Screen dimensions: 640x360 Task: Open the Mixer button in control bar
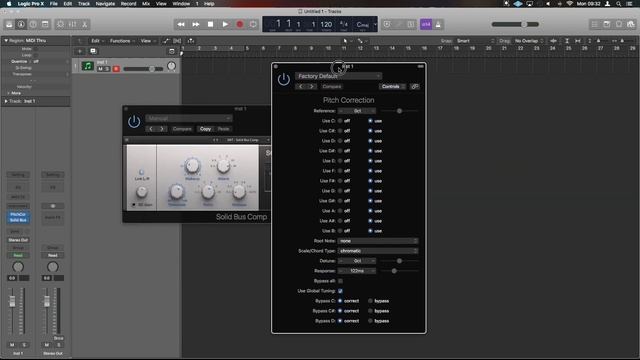pyautogui.click(x=72, y=24)
